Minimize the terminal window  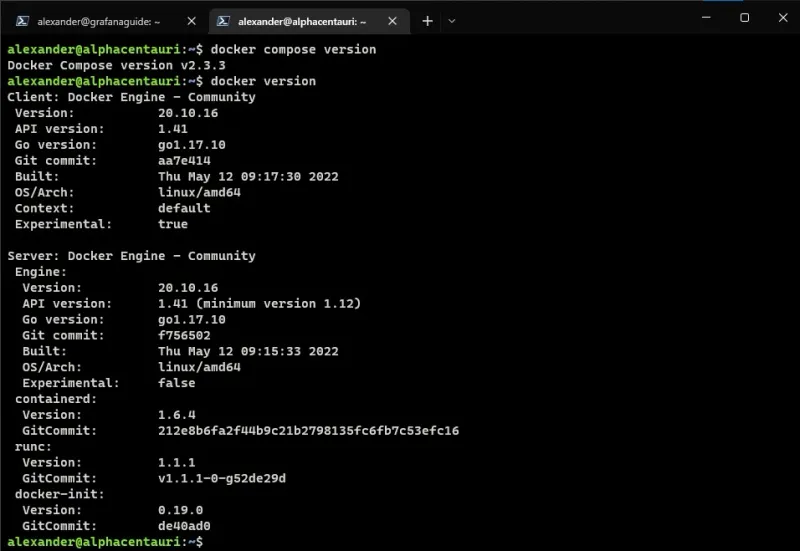pos(706,17)
